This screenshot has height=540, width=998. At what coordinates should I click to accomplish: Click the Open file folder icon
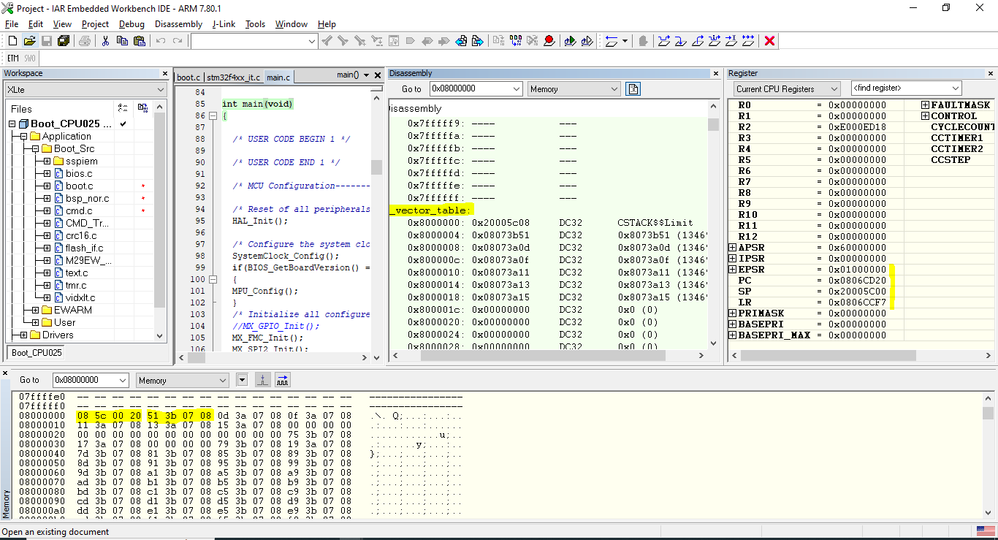click(29, 41)
